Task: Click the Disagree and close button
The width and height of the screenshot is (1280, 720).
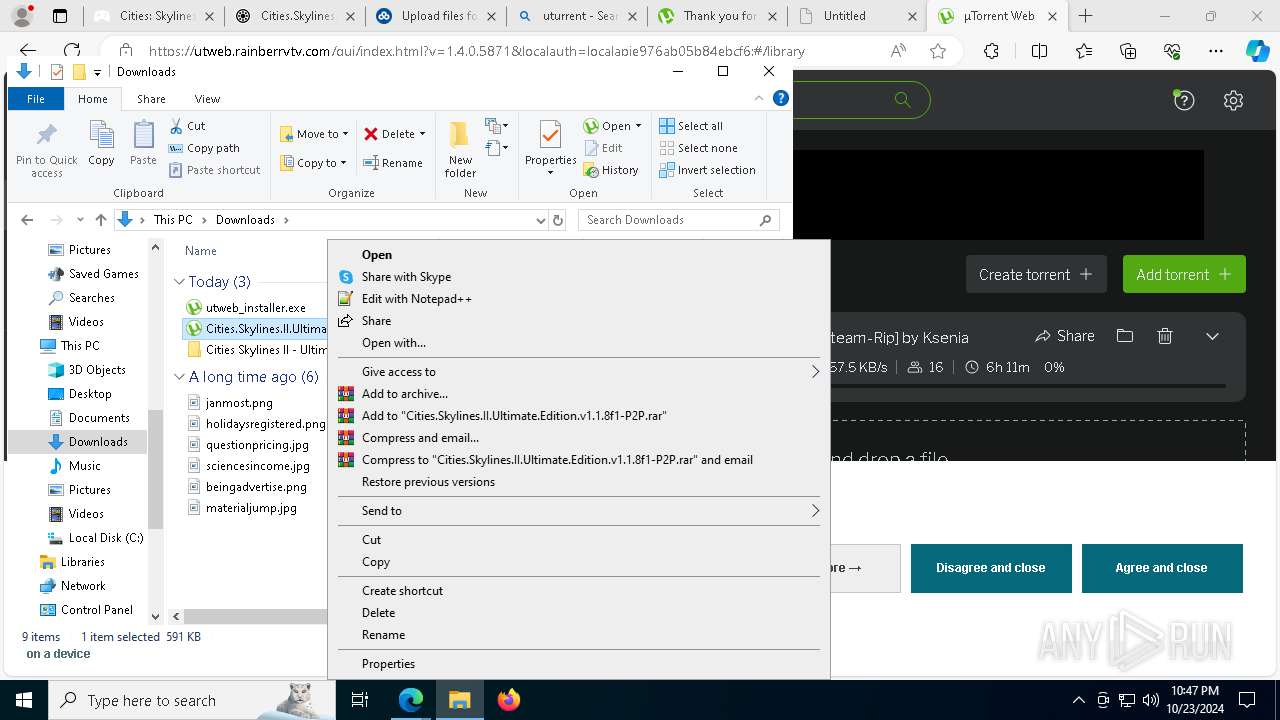Action: [991, 568]
